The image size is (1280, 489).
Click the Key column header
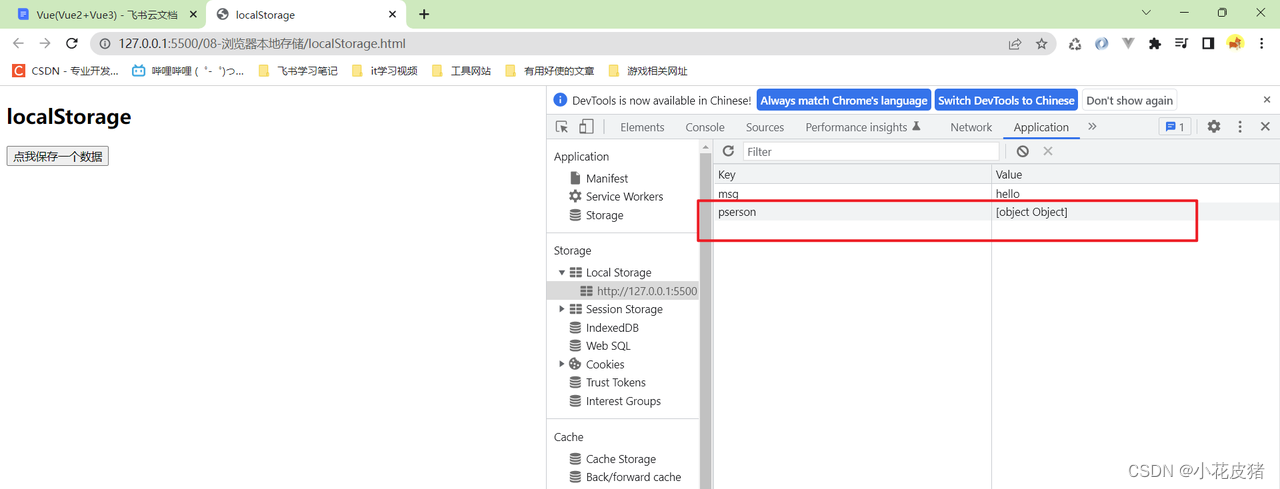(852, 174)
